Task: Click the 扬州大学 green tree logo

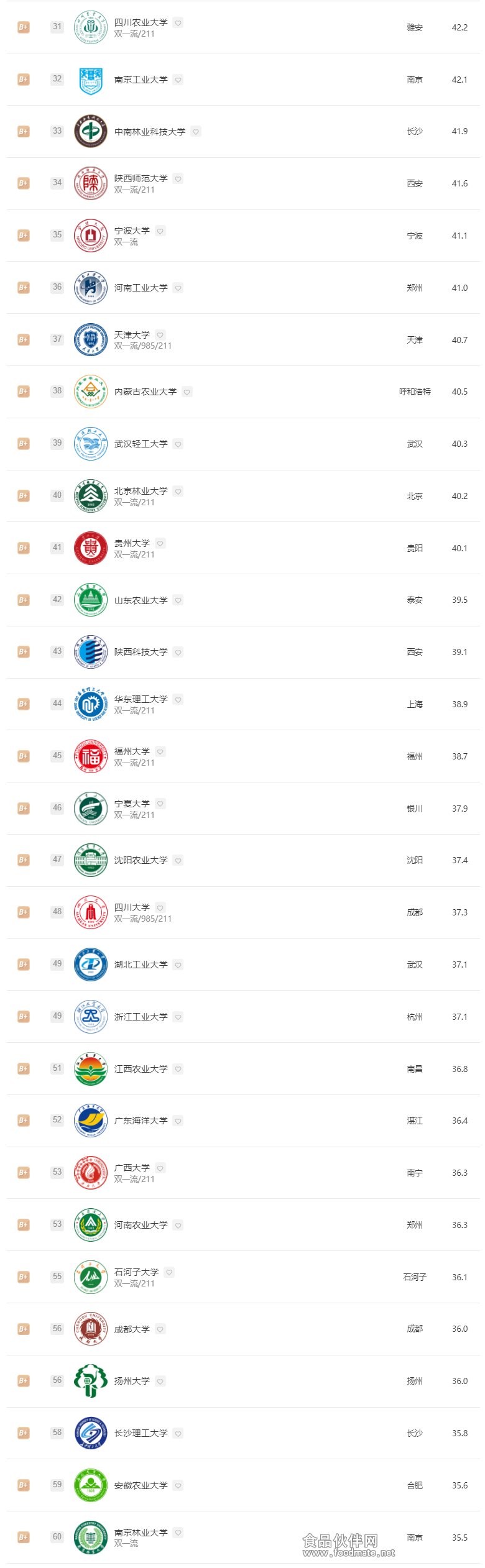Action: (x=91, y=1381)
